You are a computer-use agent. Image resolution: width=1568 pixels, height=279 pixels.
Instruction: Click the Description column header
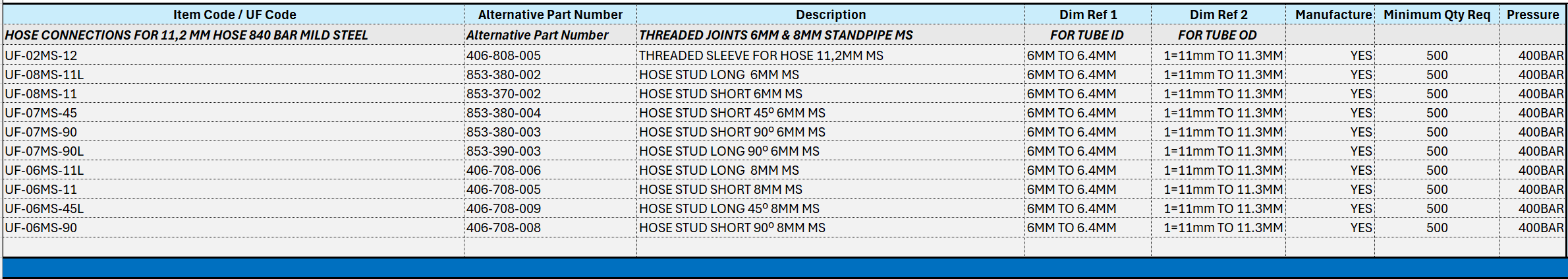click(830, 15)
